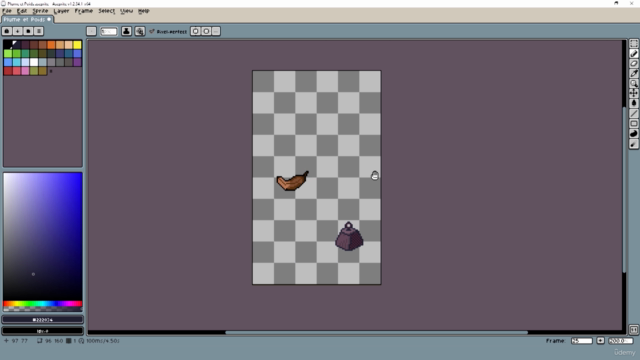Click the rainbow hue slider bar
The height and width of the screenshot is (360, 640).
(x=43, y=304)
